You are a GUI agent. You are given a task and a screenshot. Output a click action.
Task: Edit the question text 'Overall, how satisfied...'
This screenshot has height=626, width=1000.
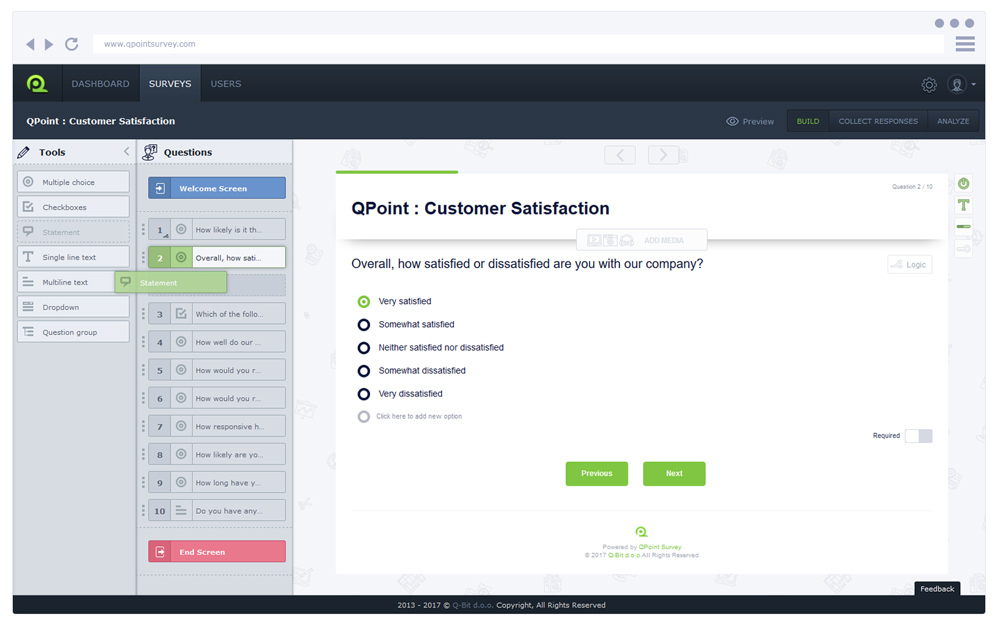click(x=527, y=264)
